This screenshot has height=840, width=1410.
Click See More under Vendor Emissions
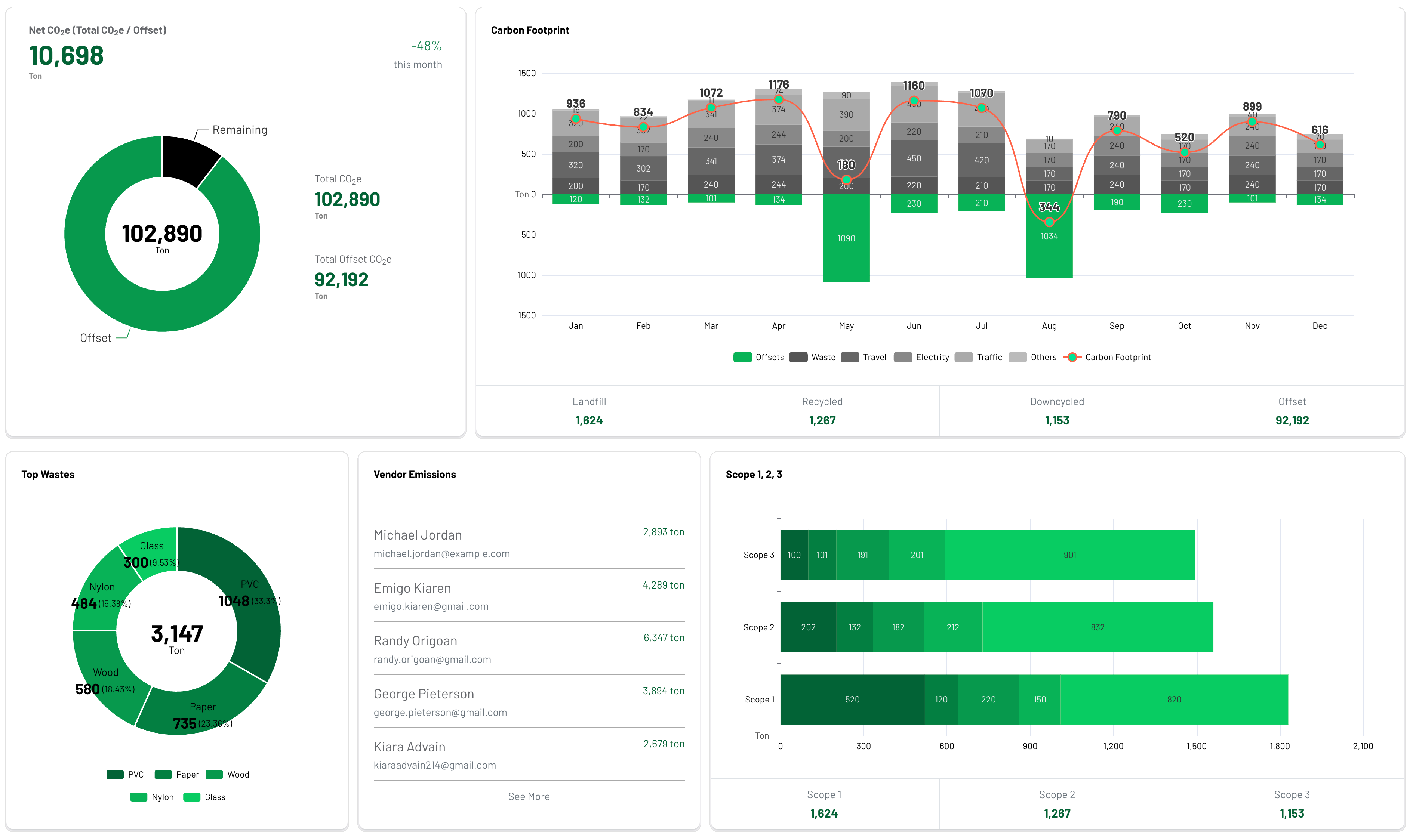point(528,796)
